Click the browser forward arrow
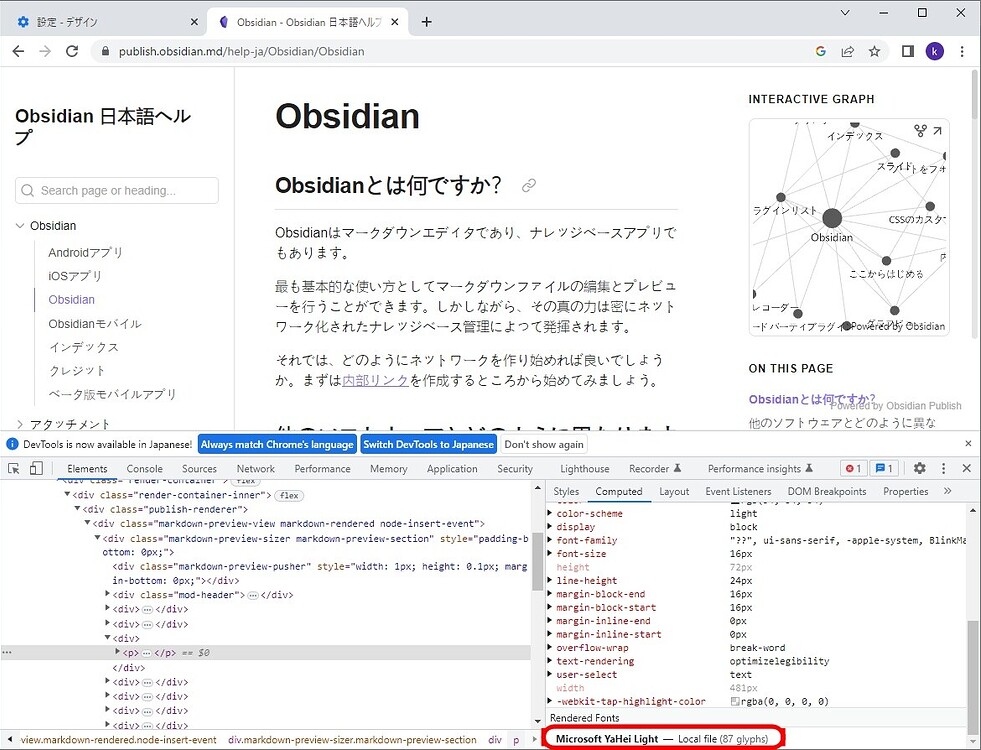Viewport: 981px width, 750px height. (x=45, y=51)
